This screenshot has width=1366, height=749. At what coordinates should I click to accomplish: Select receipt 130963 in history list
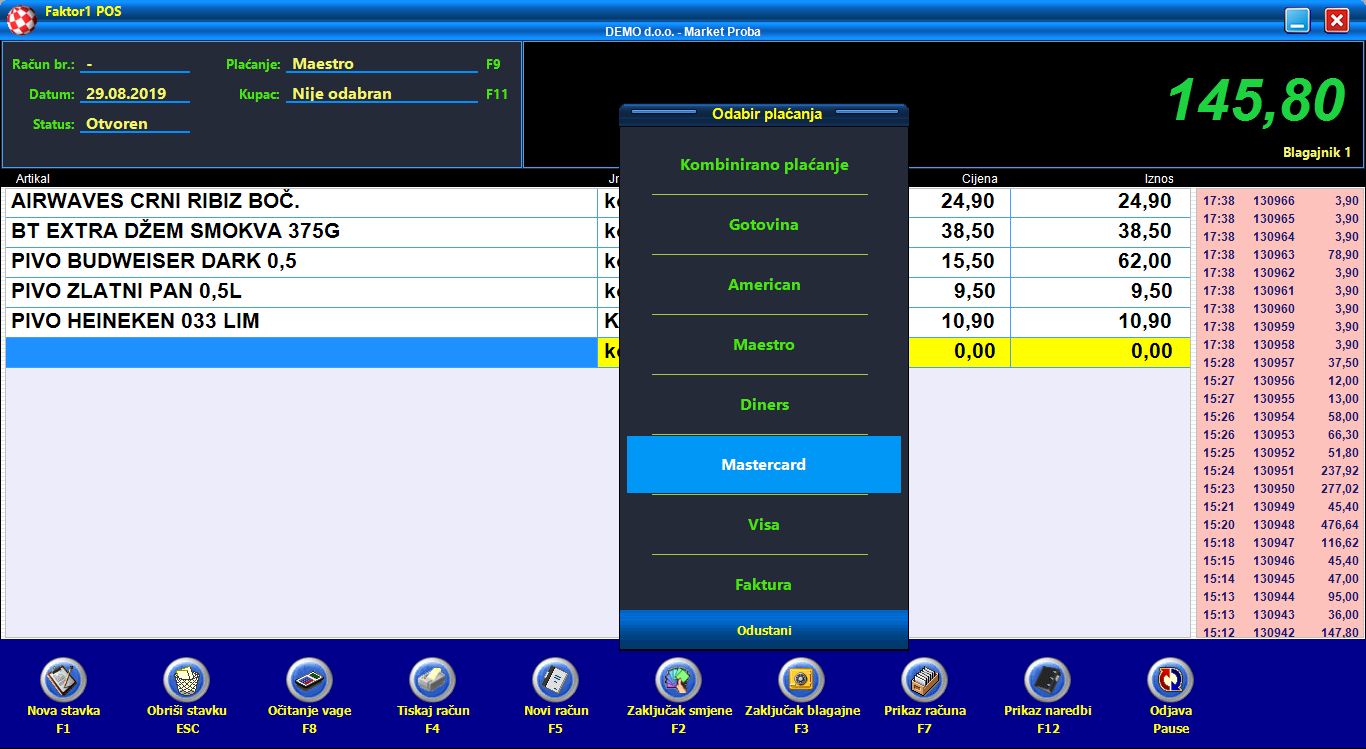click(1280, 255)
